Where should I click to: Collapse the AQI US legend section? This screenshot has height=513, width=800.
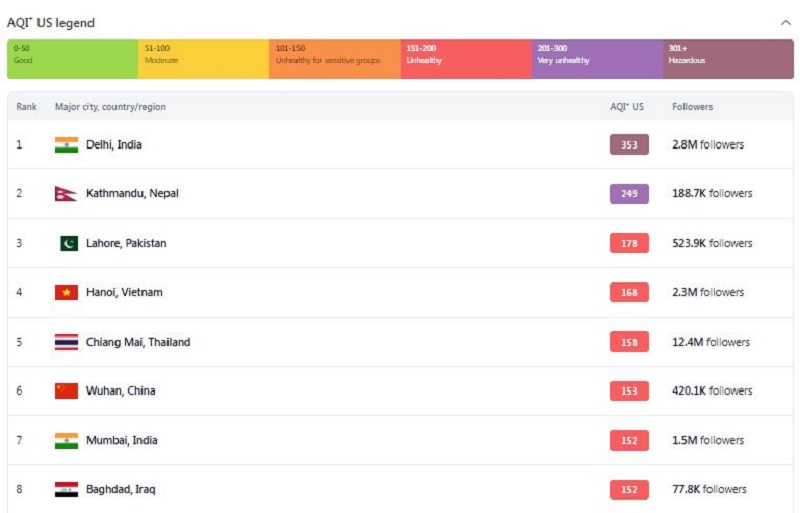[x=785, y=22]
